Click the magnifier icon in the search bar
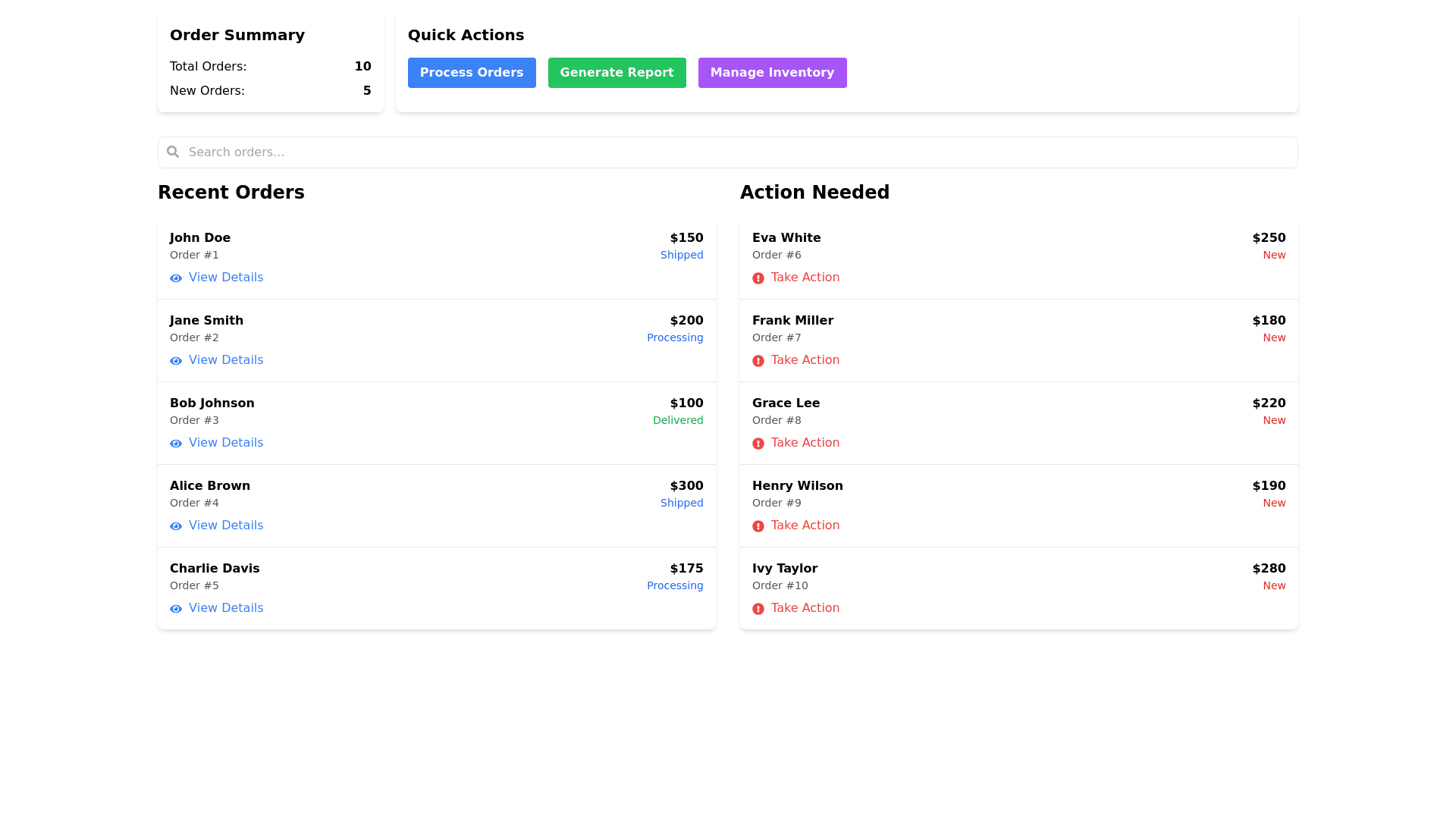Screen dimensions: 1456x819 click(173, 152)
